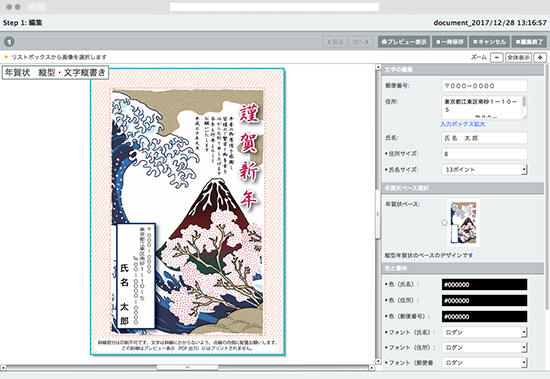Click 編集終了 finish editing button
Screen dimensions: 550x379
point(529,42)
